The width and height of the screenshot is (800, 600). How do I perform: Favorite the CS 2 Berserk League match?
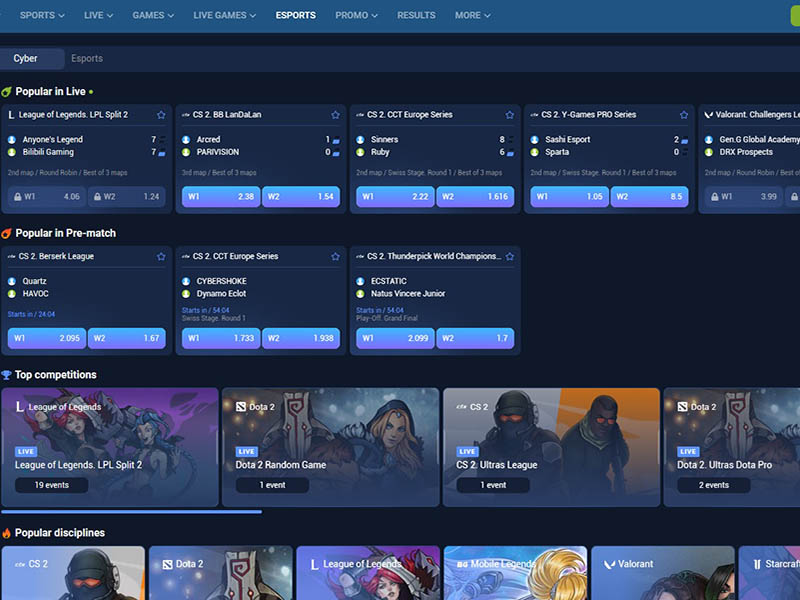pos(161,256)
